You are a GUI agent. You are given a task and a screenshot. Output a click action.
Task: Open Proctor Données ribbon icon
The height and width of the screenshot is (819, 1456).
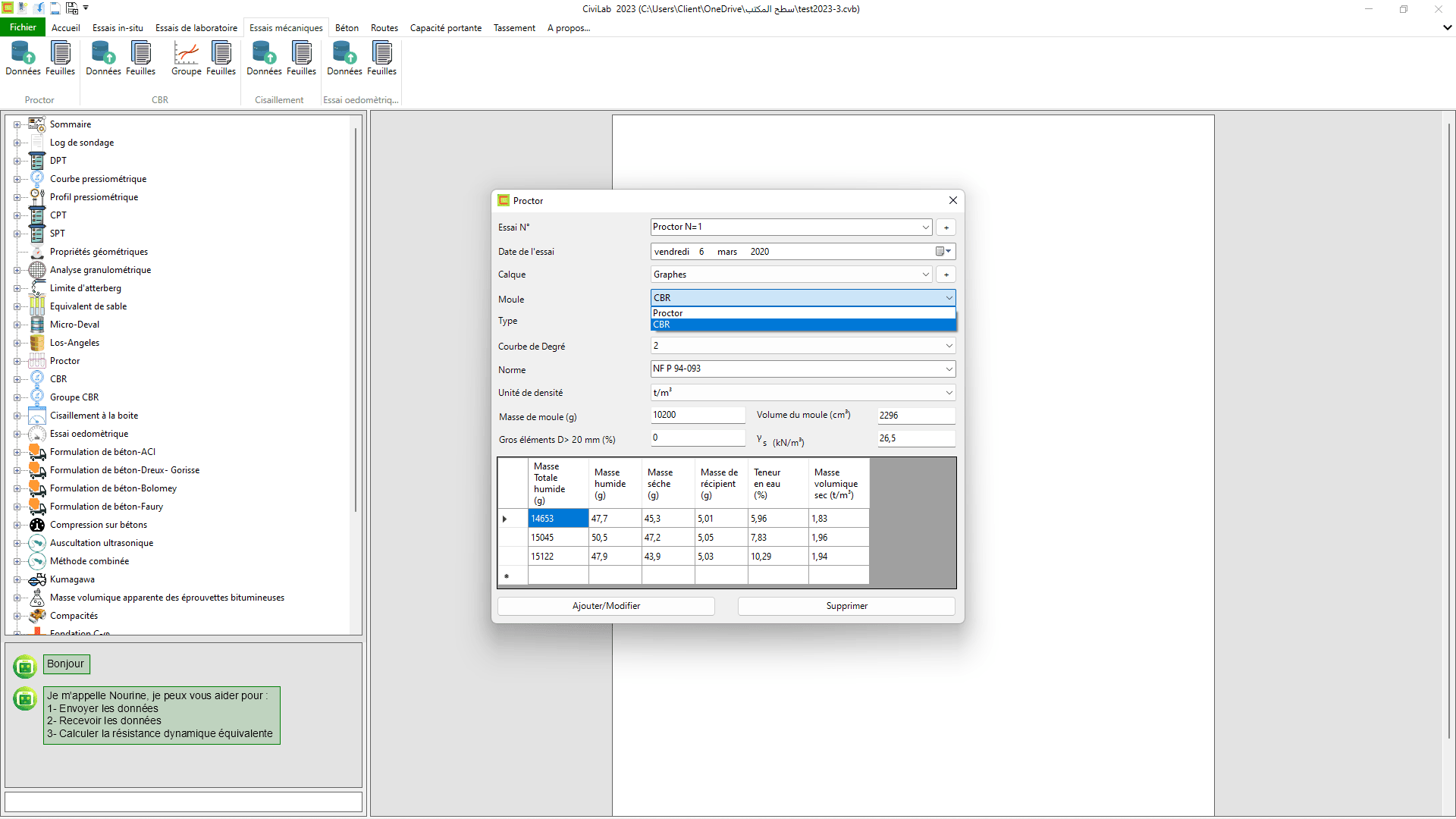pyautogui.click(x=23, y=58)
